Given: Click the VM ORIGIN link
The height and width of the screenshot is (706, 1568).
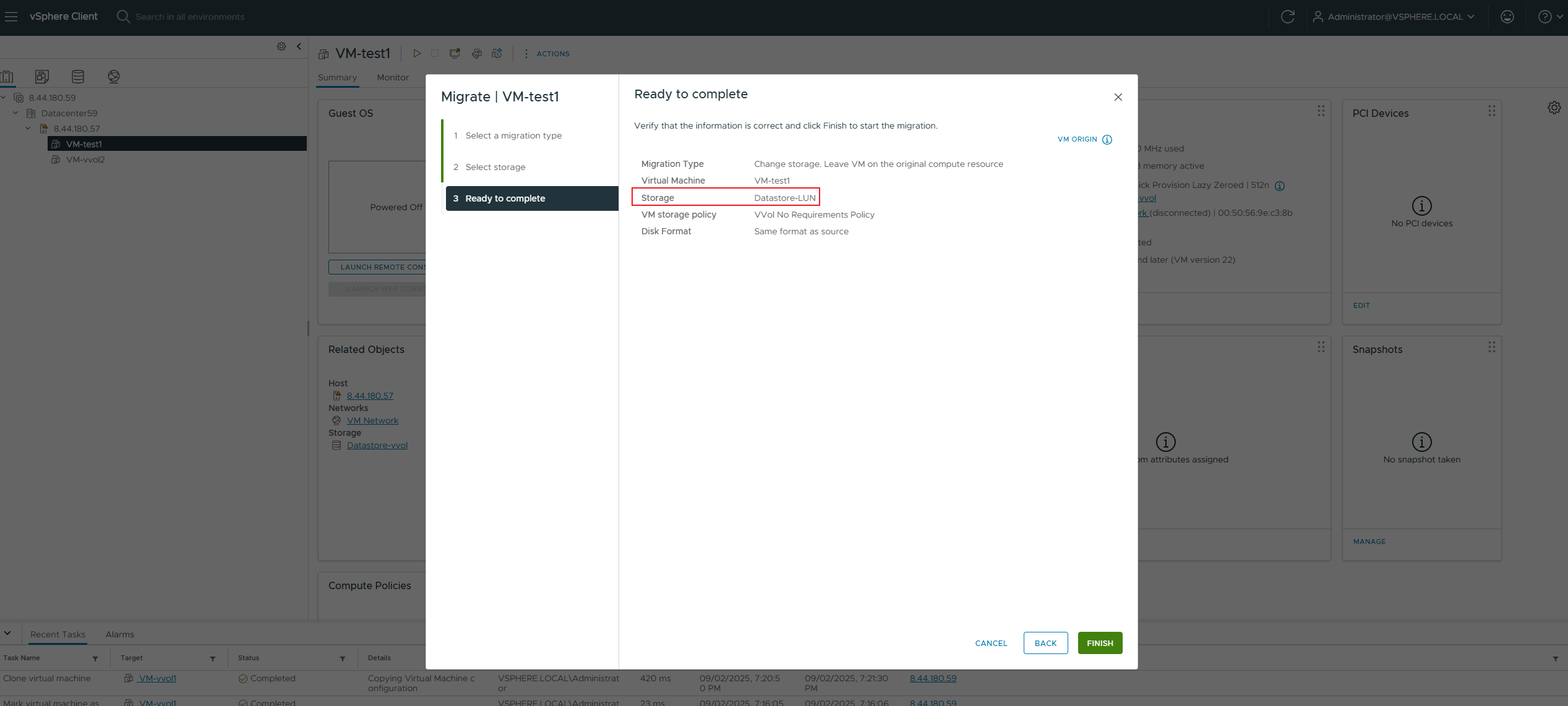Looking at the screenshot, I should point(1077,139).
